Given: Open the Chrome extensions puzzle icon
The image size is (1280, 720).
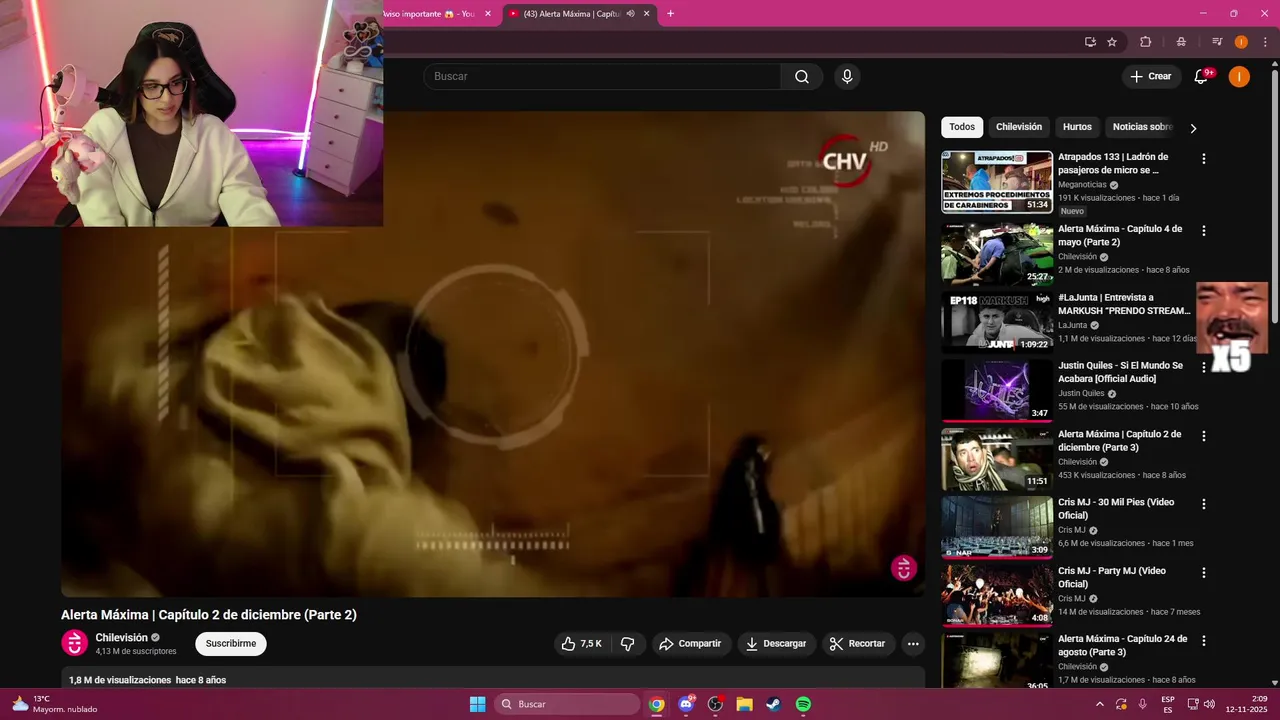Looking at the screenshot, I should [x=1146, y=42].
